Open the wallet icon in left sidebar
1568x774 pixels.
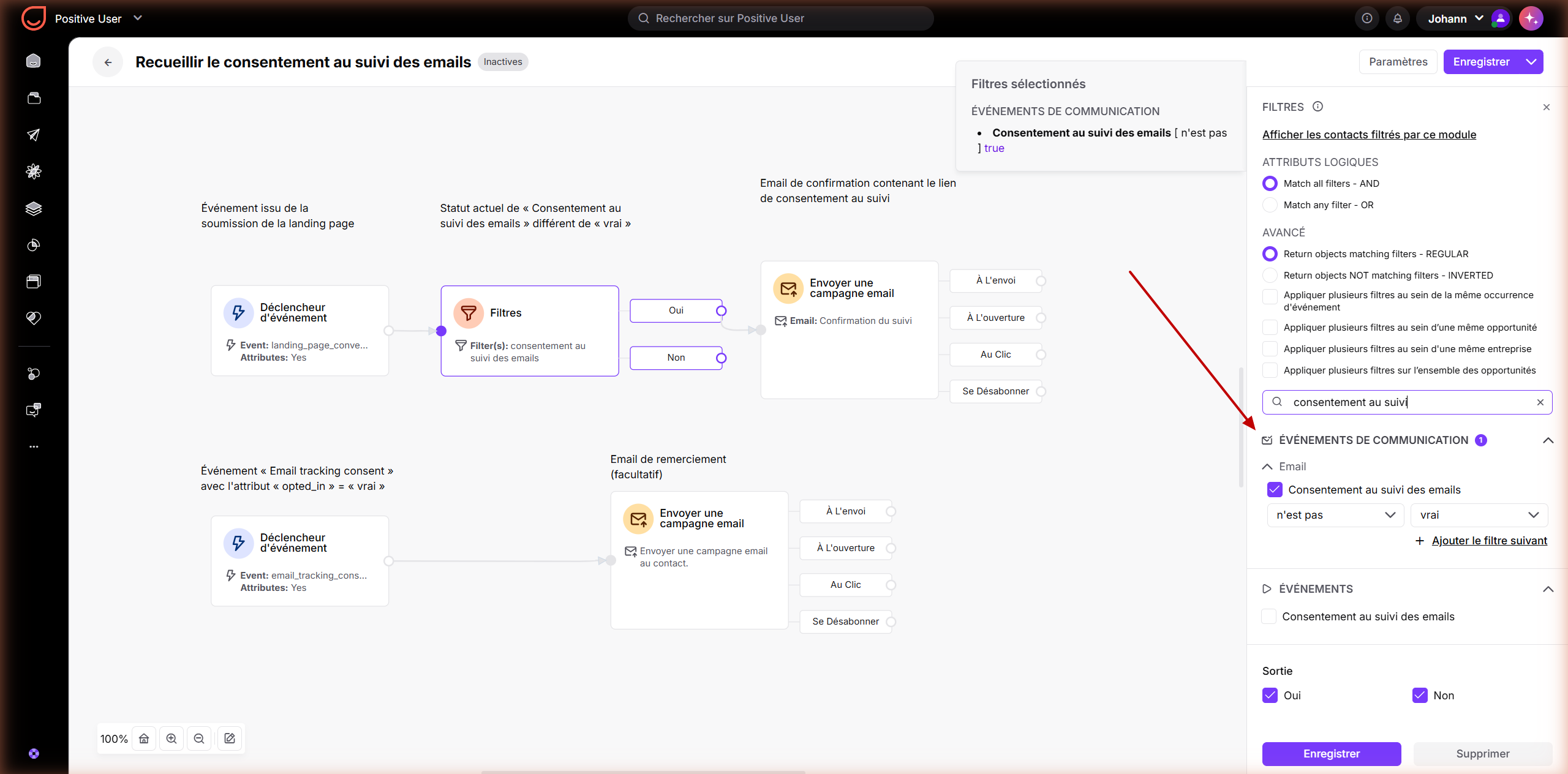(34, 98)
